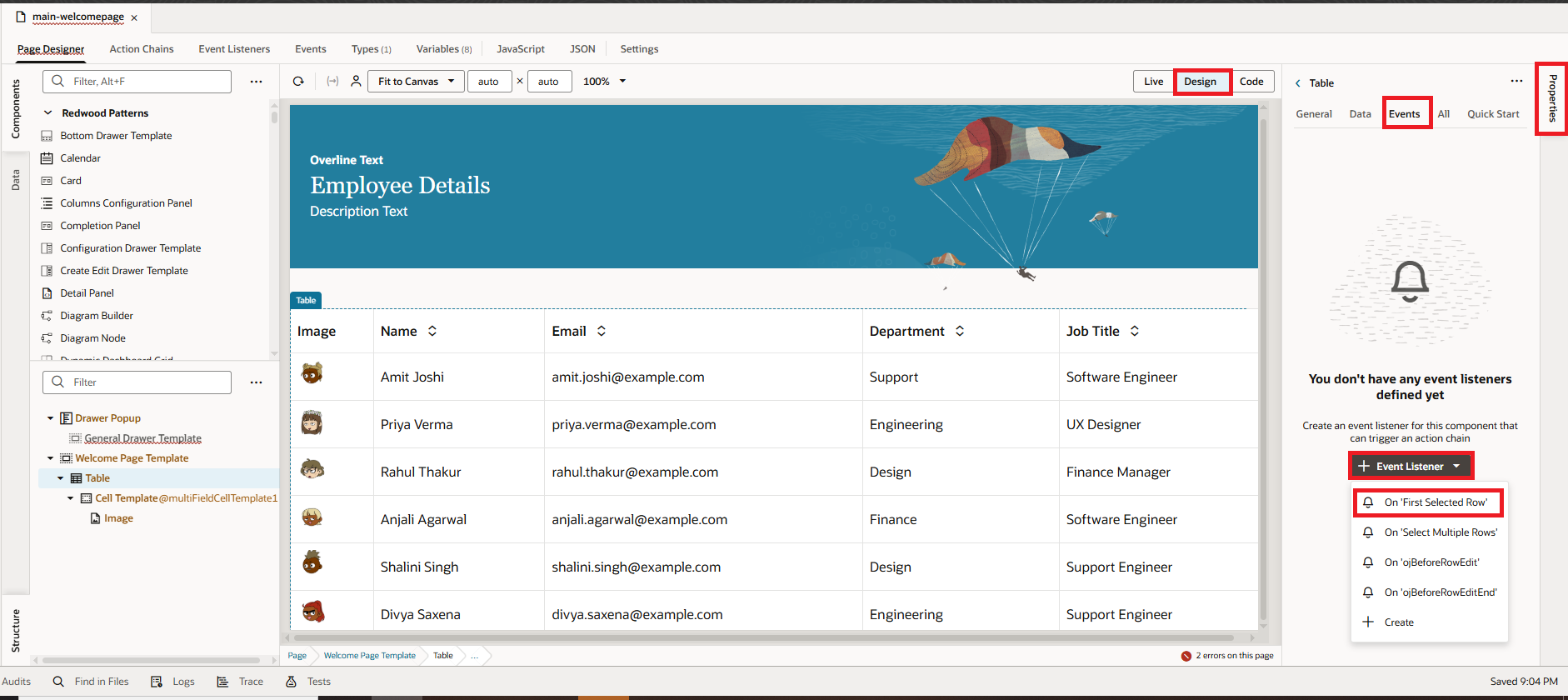Collapse the Drawer Popup tree node
The image size is (1568, 700).
point(50,418)
